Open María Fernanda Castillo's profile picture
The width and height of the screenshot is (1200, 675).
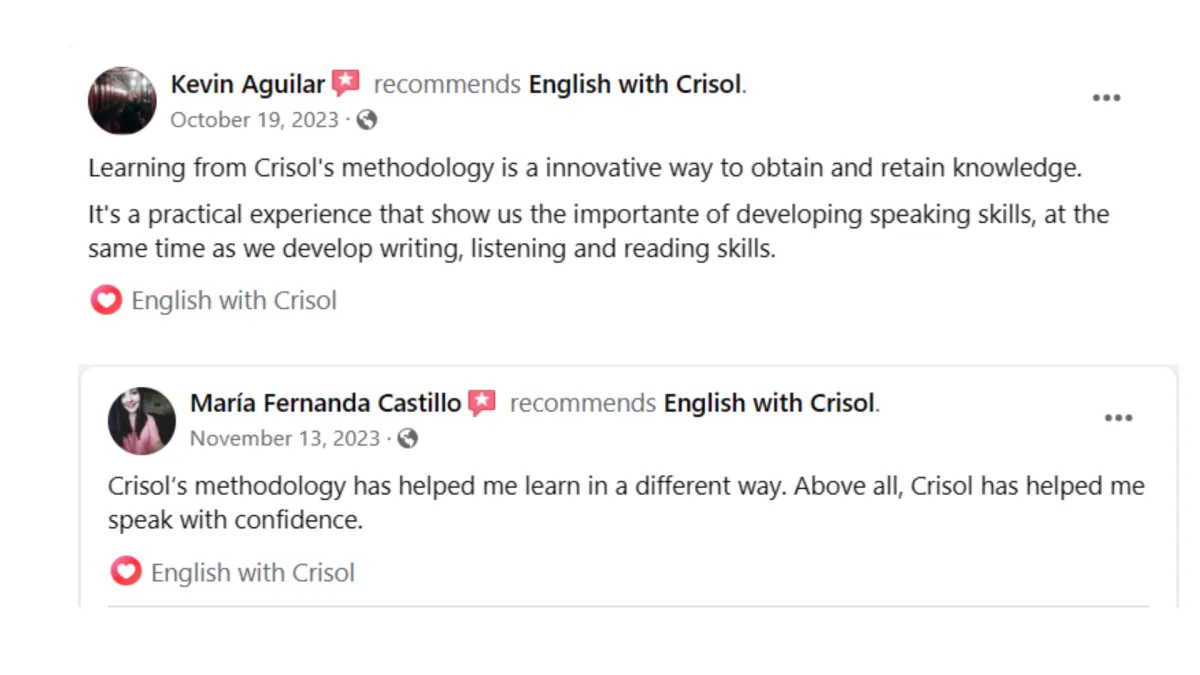(142, 421)
